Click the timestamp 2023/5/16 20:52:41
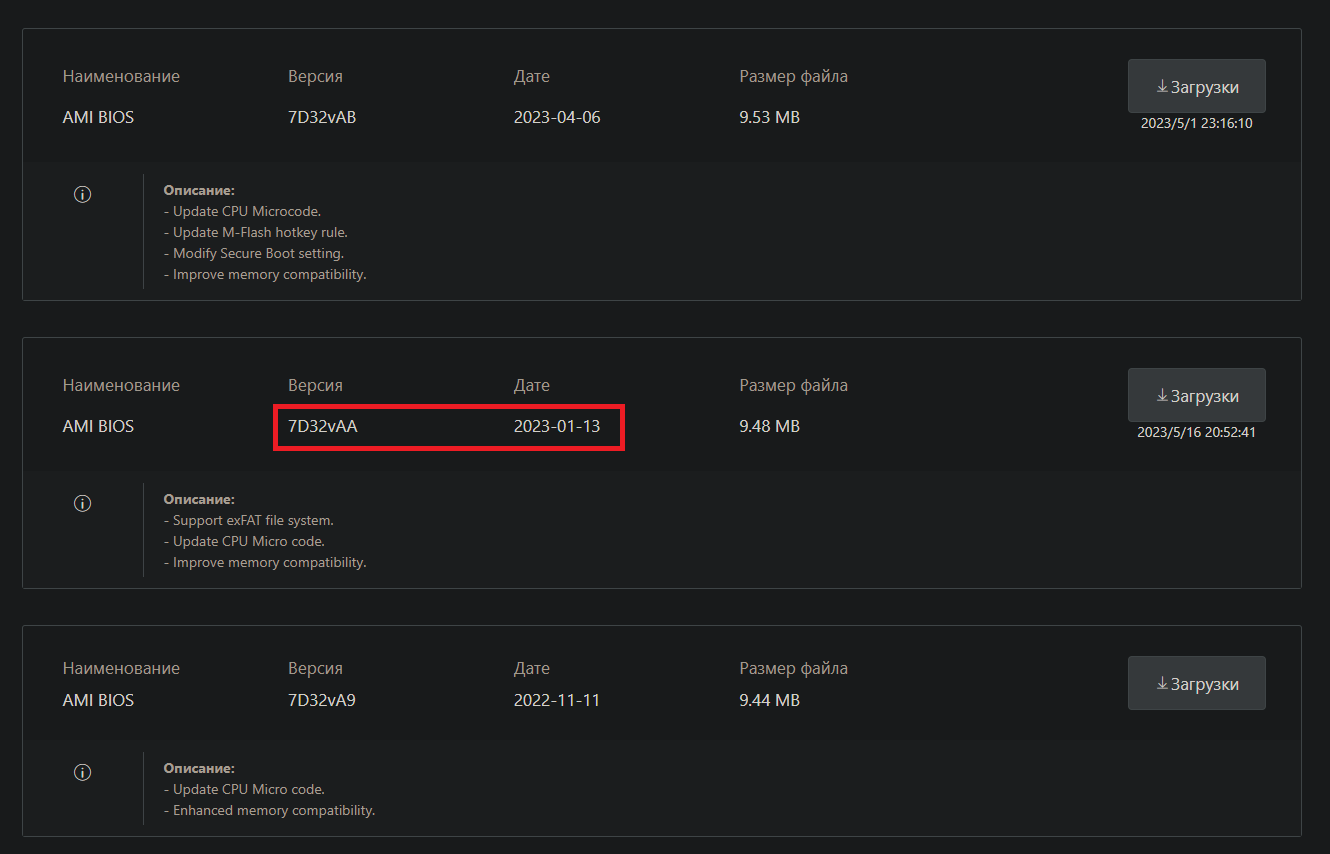 1196,433
